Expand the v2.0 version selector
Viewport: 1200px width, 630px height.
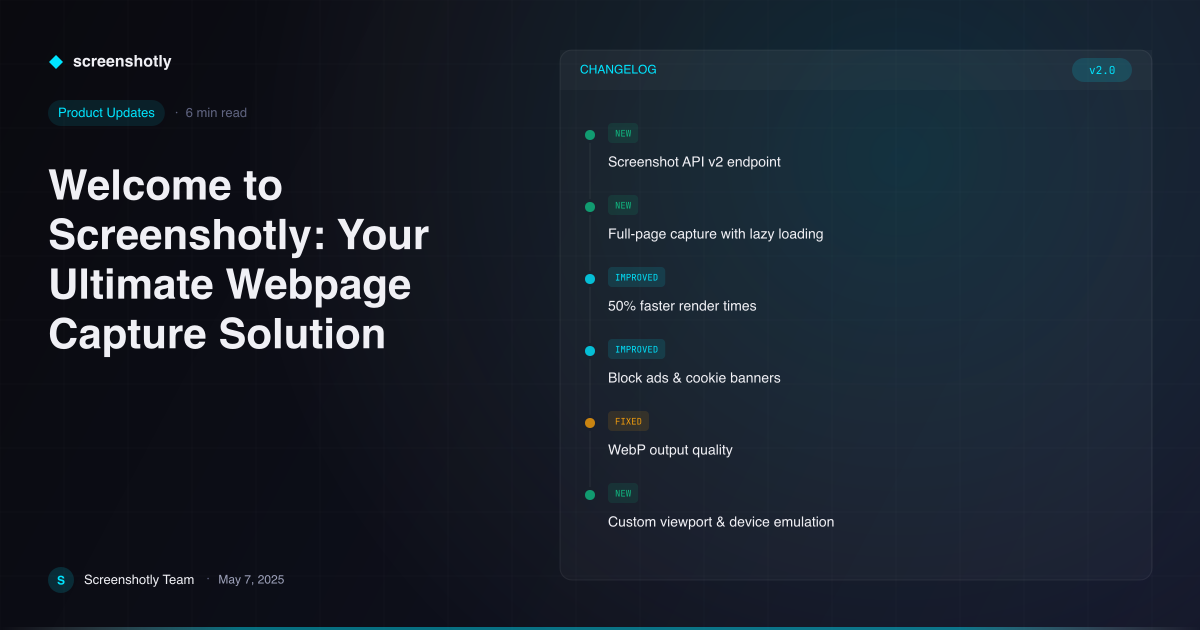point(1102,70)
